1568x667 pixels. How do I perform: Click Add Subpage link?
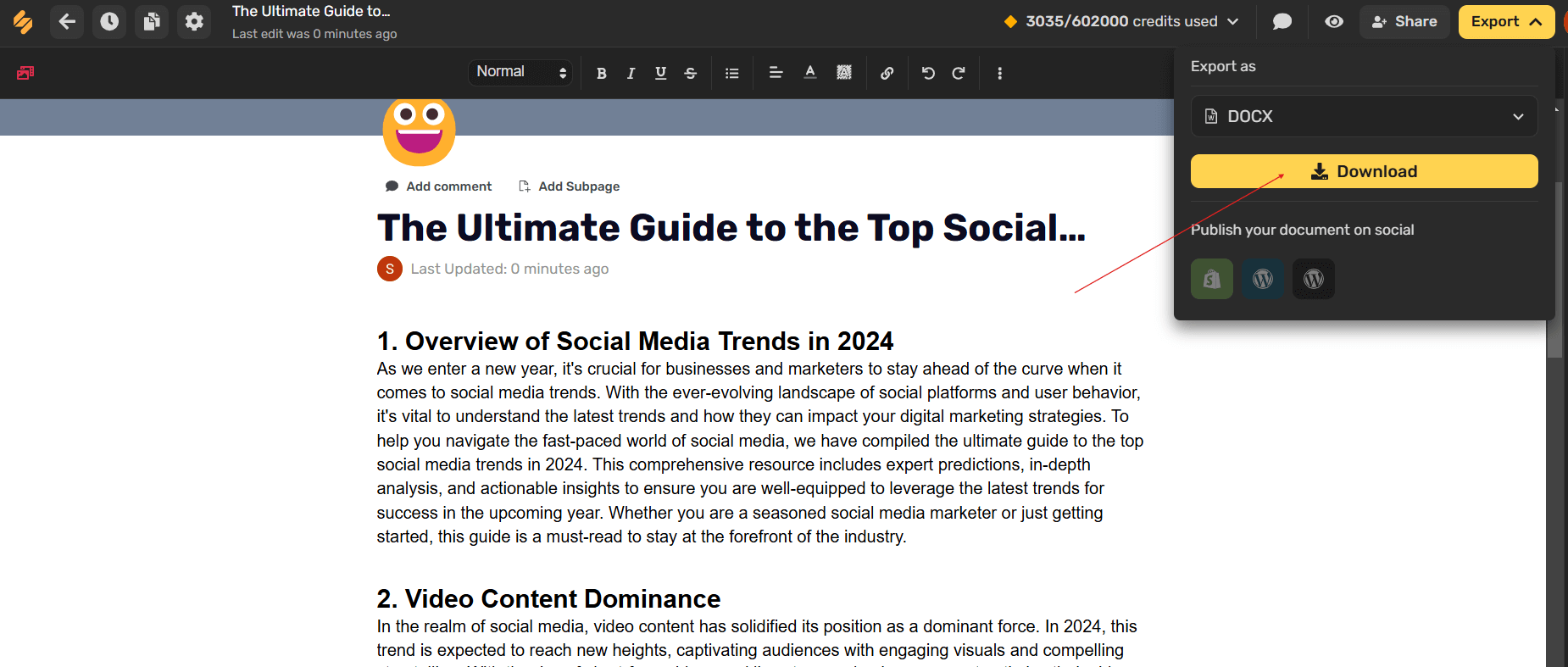[x=569, y=186]
